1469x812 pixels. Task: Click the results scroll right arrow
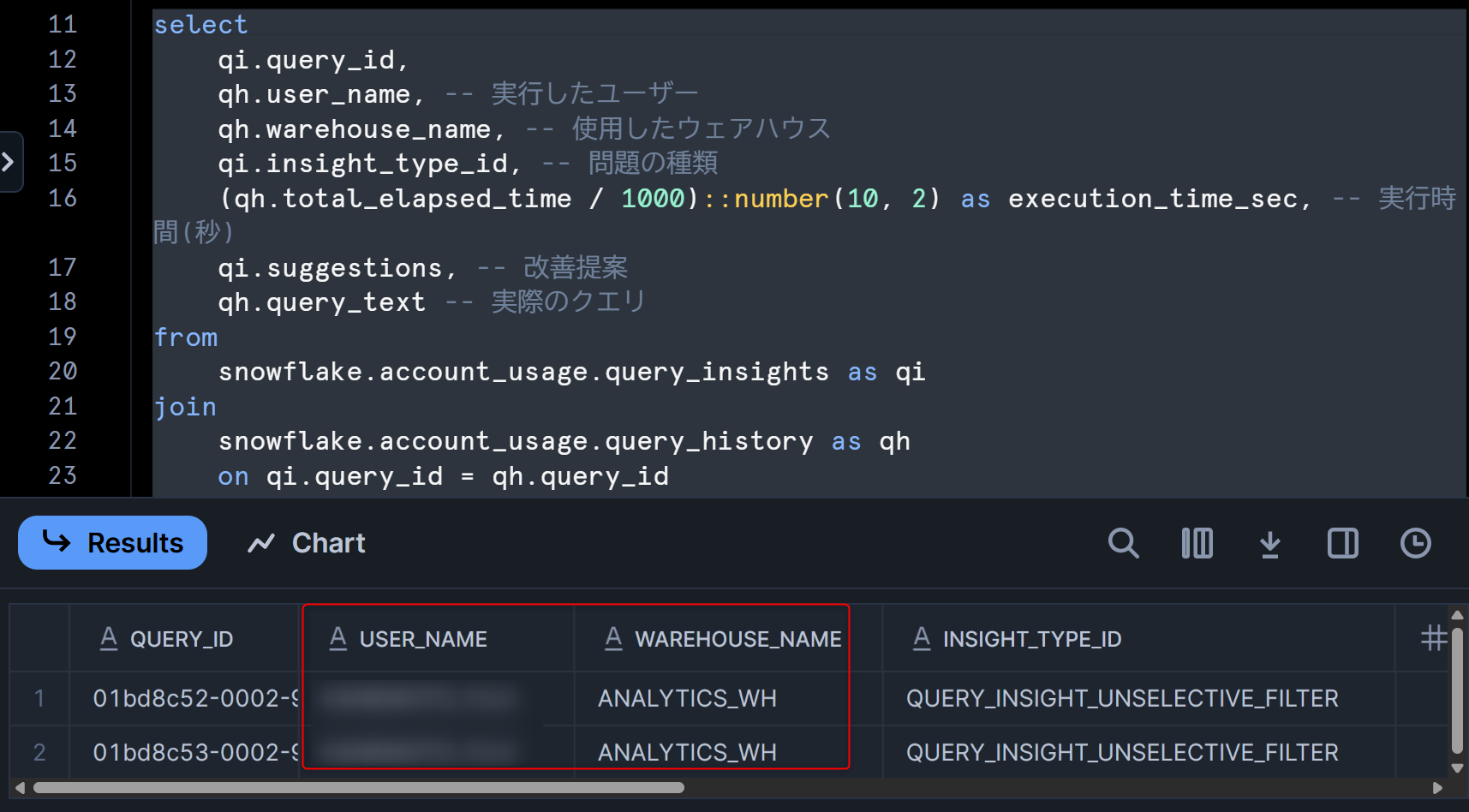coord(1437,787)
